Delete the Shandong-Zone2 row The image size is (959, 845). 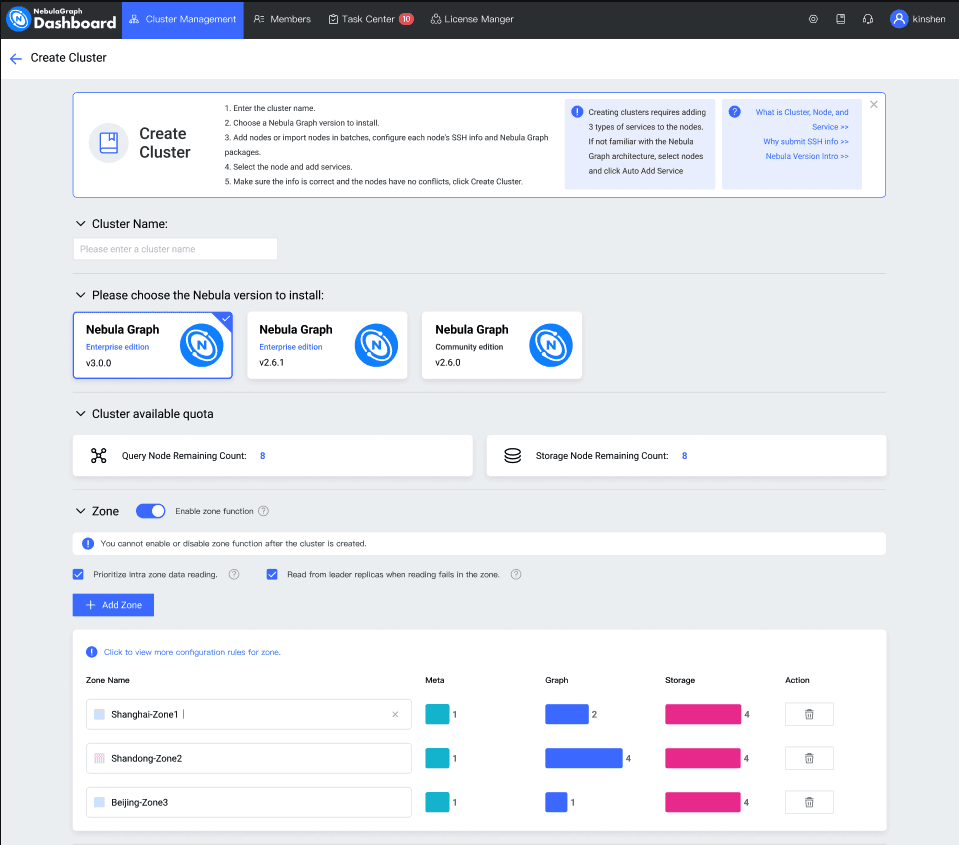(809, 758)
